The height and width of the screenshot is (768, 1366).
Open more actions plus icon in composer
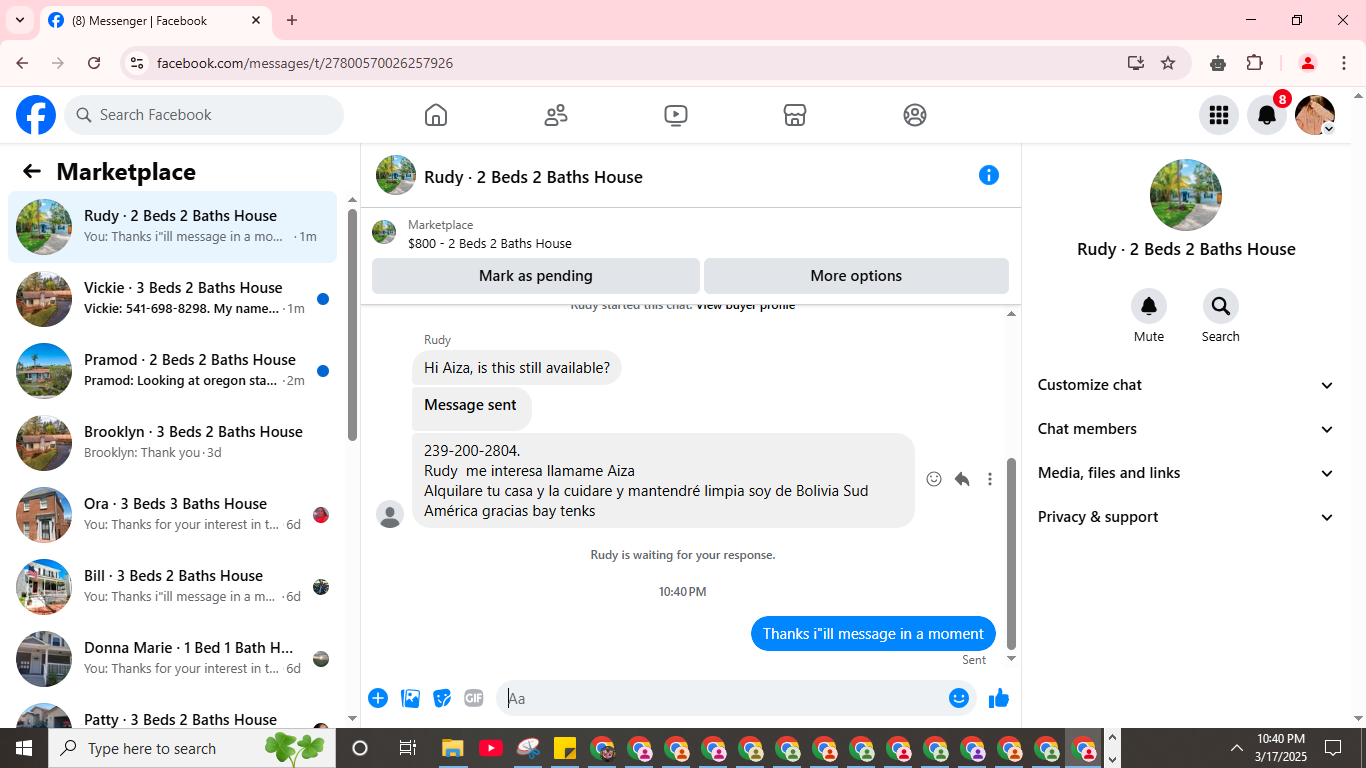[378, 698]
